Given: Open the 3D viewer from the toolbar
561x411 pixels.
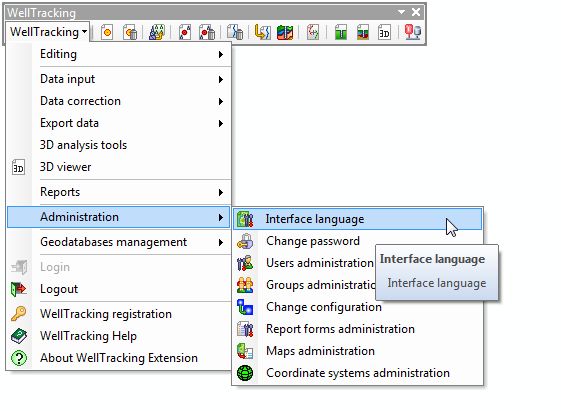Looking at the screenshot, I should pyautogui.click(x=384, y=33).
